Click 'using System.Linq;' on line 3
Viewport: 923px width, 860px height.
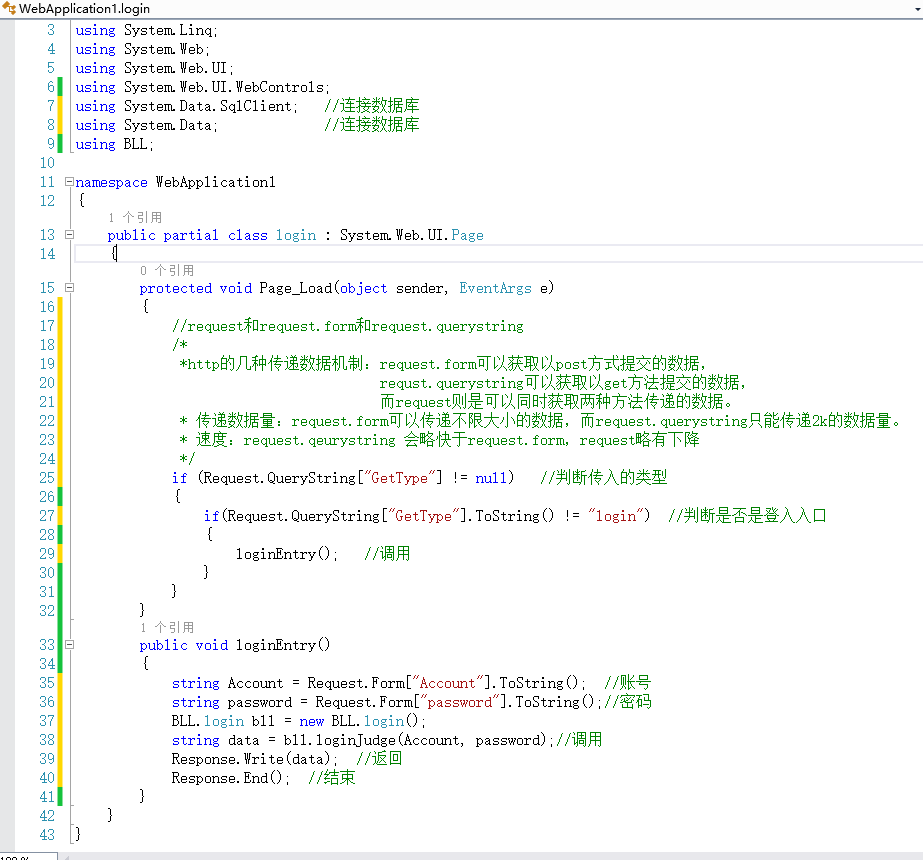146,30
